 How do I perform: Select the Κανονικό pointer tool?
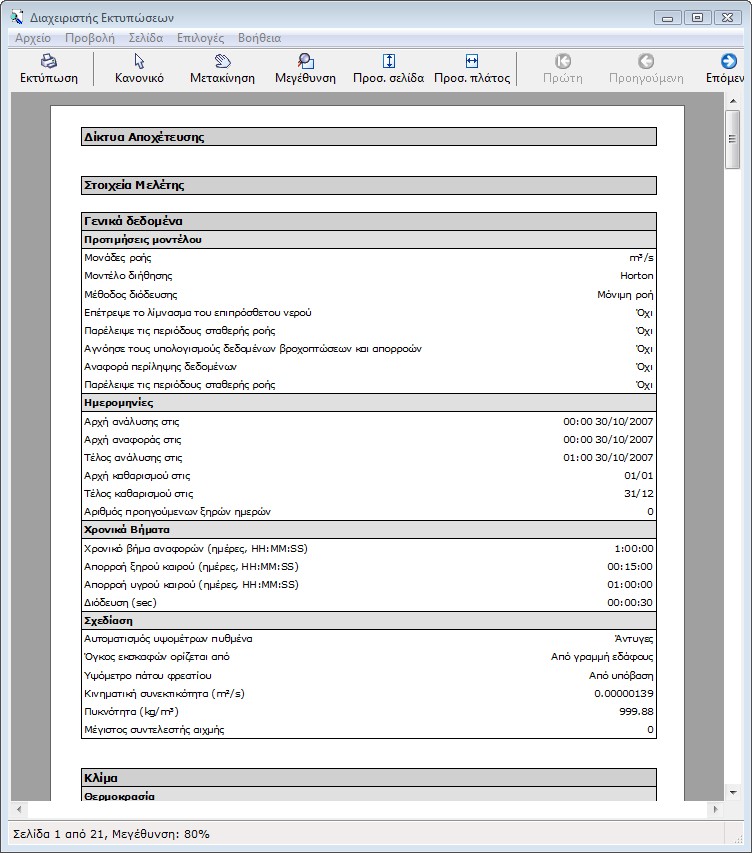coord(139,61)
